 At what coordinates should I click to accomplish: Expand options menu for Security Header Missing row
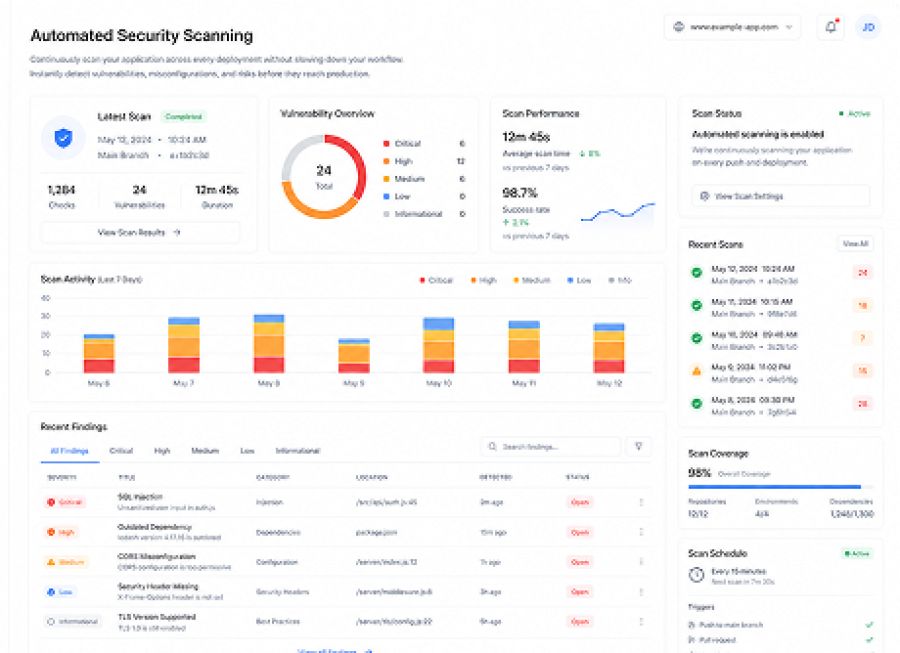(x=641, y=592)
